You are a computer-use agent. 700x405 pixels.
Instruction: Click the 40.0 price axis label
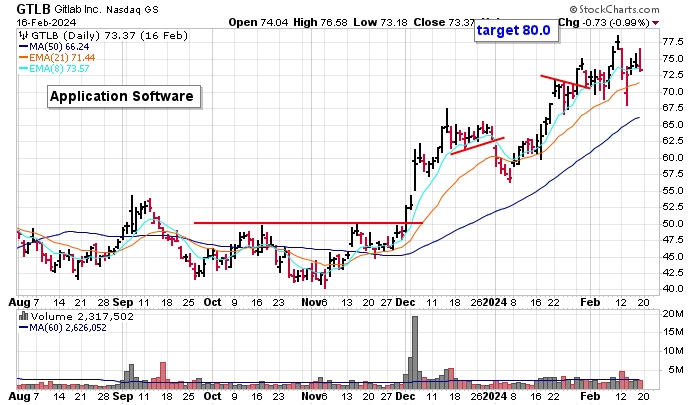point(673,289)
